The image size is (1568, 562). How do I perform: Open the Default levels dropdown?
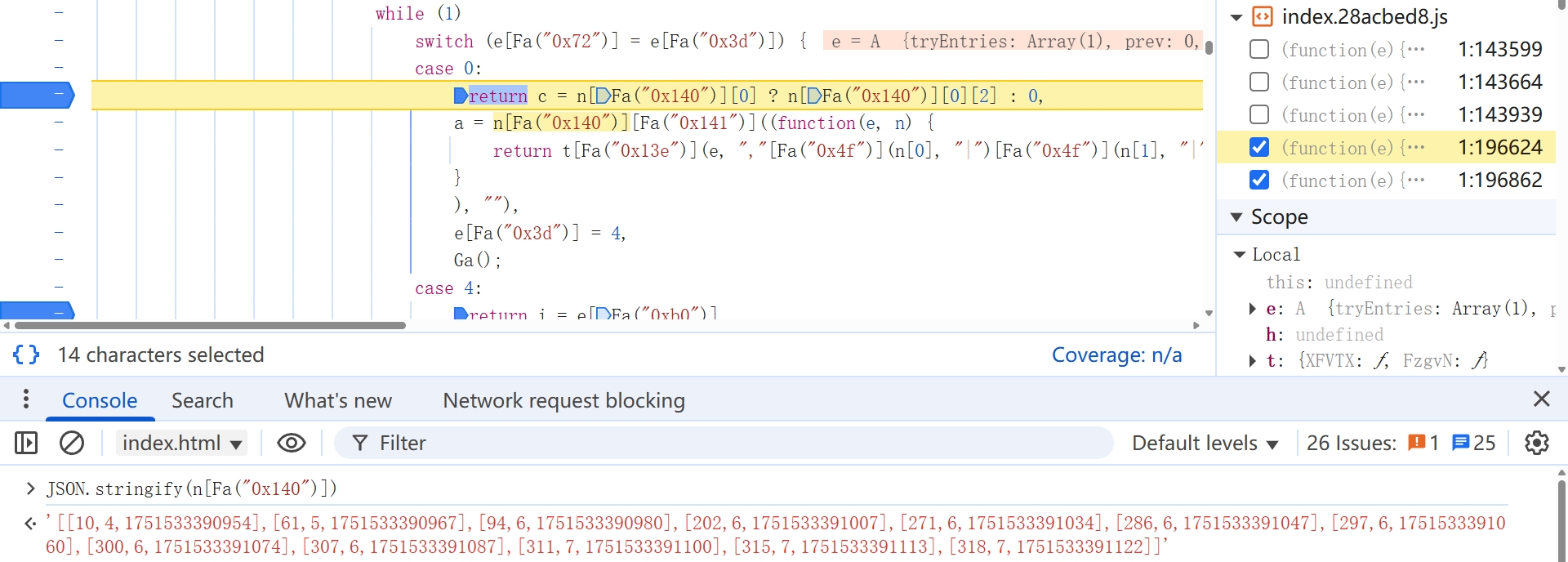coord(1205,443)
